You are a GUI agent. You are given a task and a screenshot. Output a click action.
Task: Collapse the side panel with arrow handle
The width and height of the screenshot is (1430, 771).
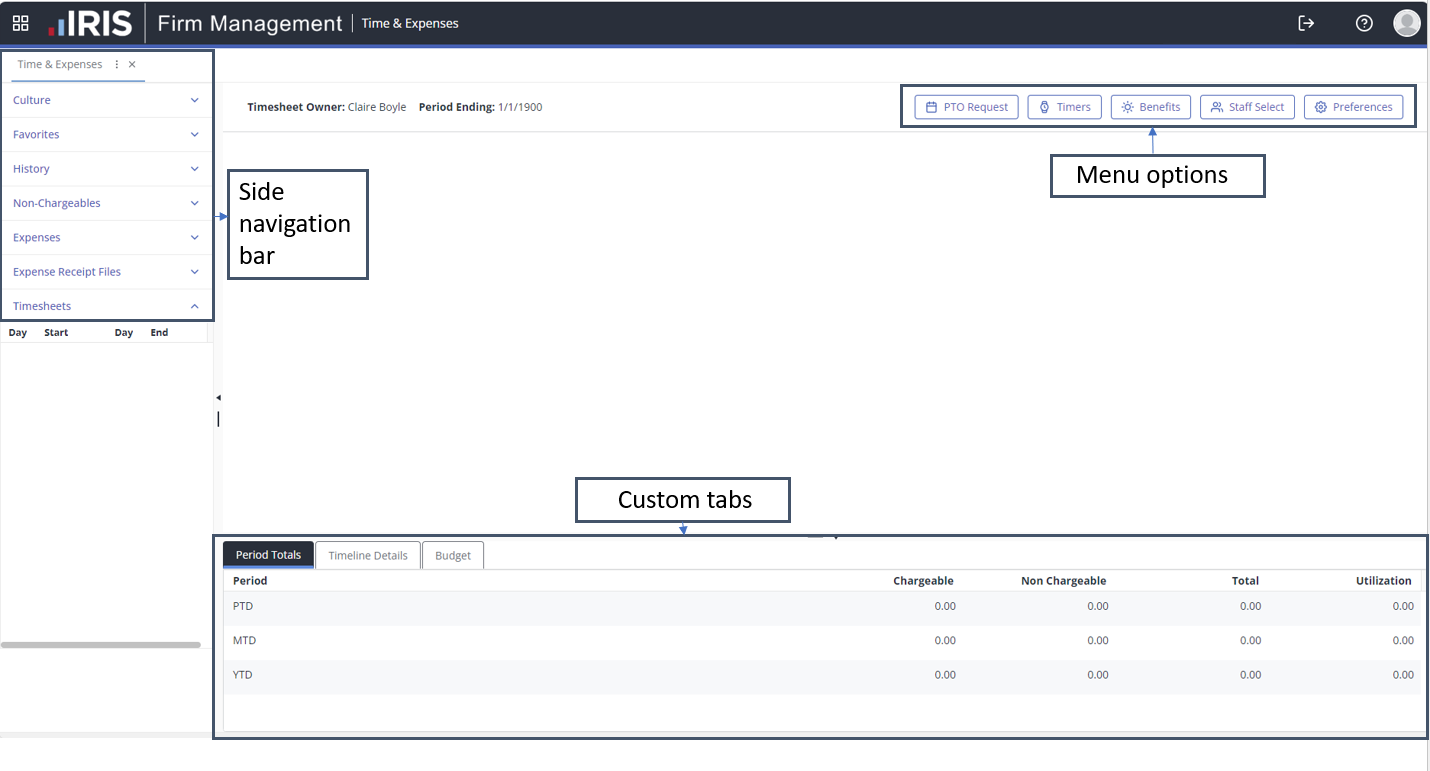(218, 398)
